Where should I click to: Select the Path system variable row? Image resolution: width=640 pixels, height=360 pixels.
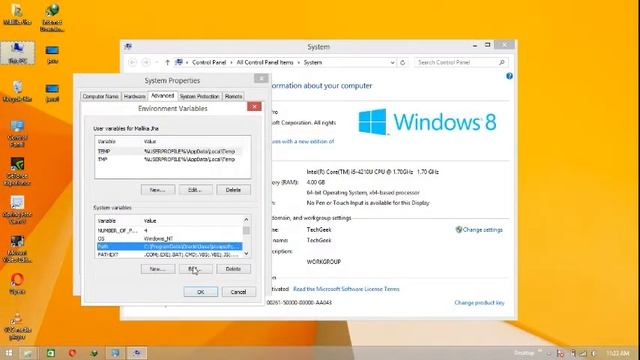(169, 247)
